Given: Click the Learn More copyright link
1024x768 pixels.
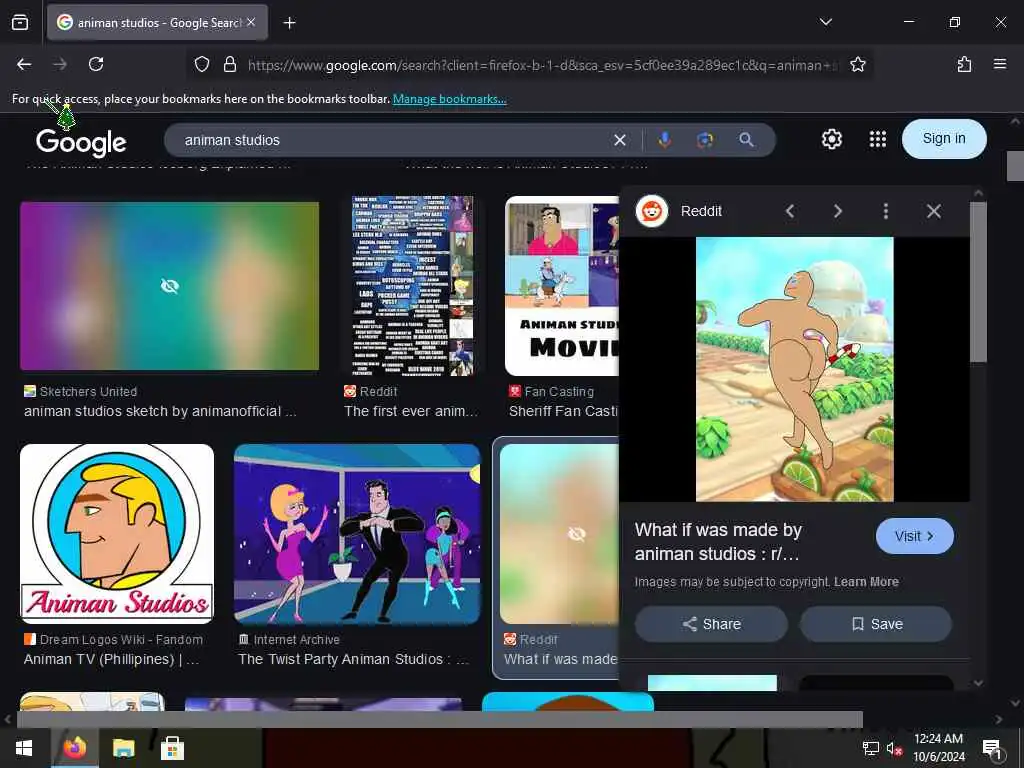Looking at the screenshot, I should point(866,582).
